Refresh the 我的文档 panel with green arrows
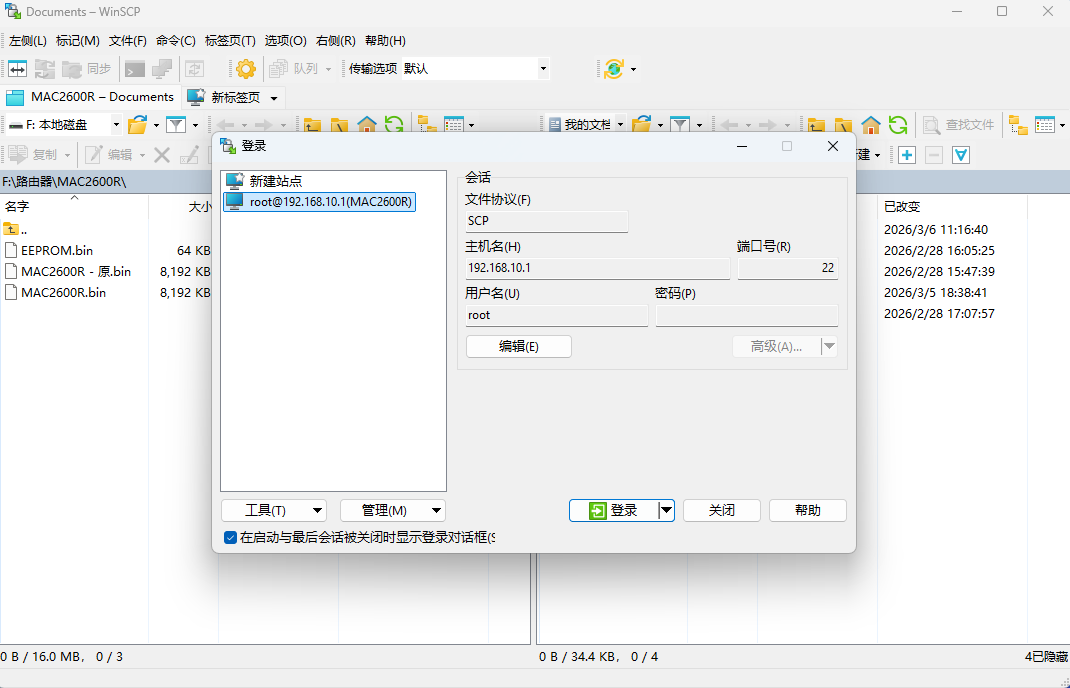1070x688 pixels. tap(897, 124)
